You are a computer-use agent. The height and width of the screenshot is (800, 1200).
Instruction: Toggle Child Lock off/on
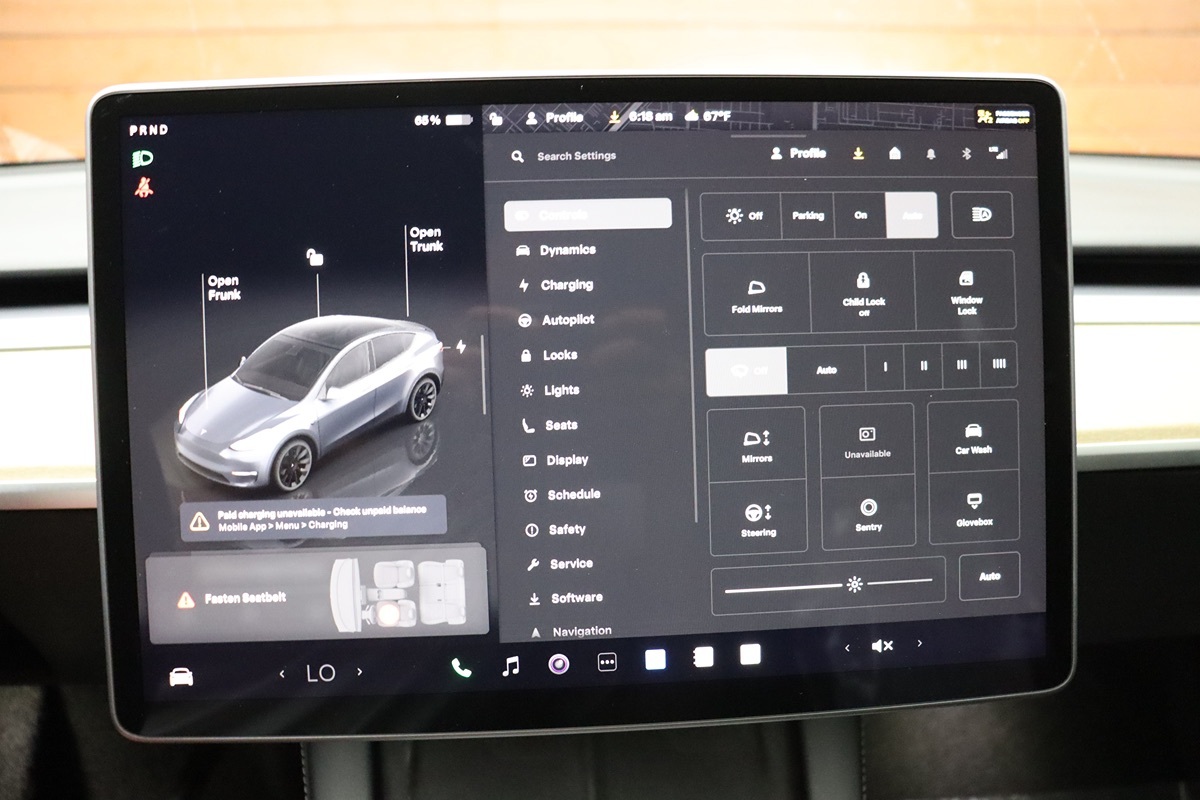863,292
